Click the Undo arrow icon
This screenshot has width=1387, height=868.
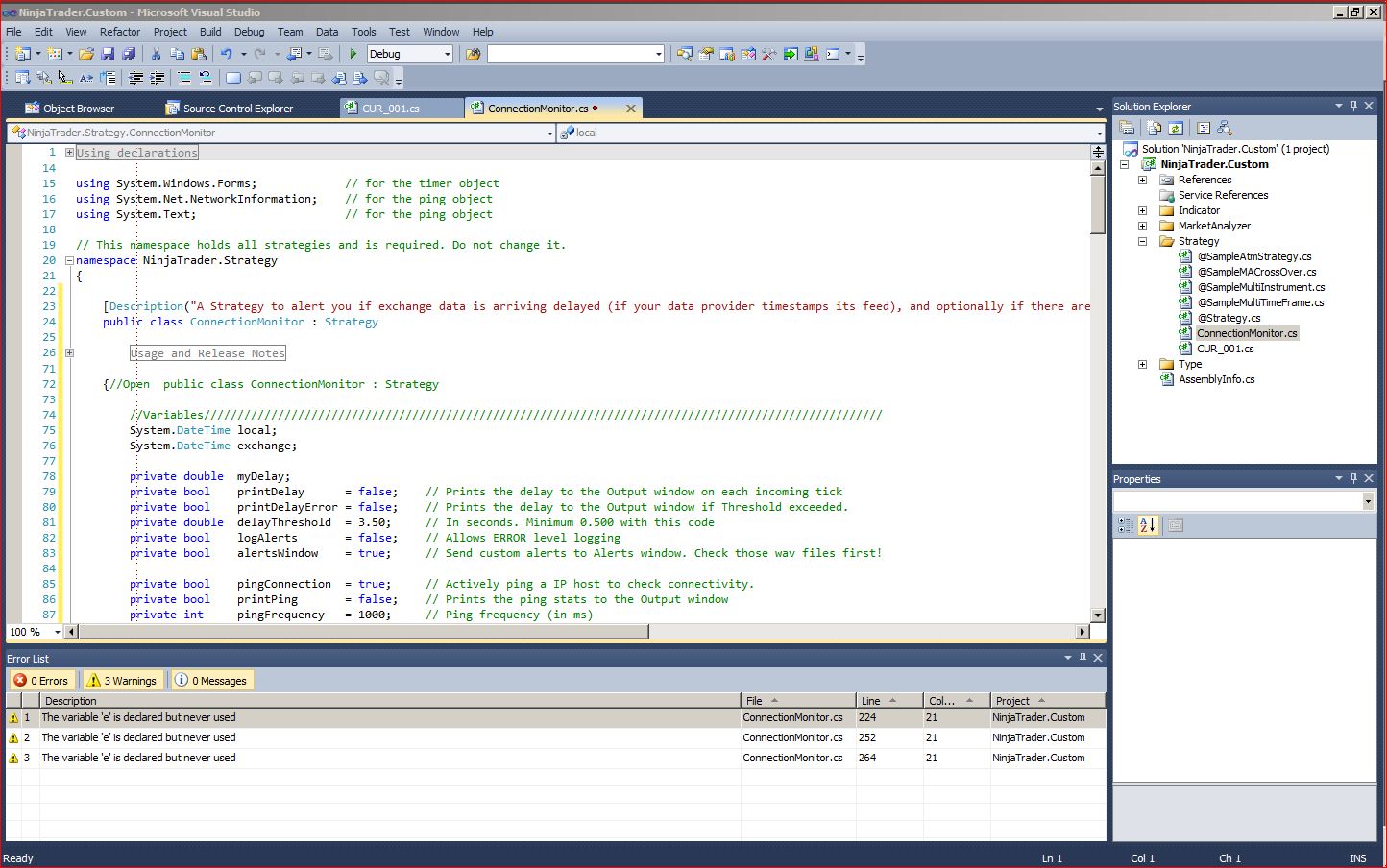(227, 54)
